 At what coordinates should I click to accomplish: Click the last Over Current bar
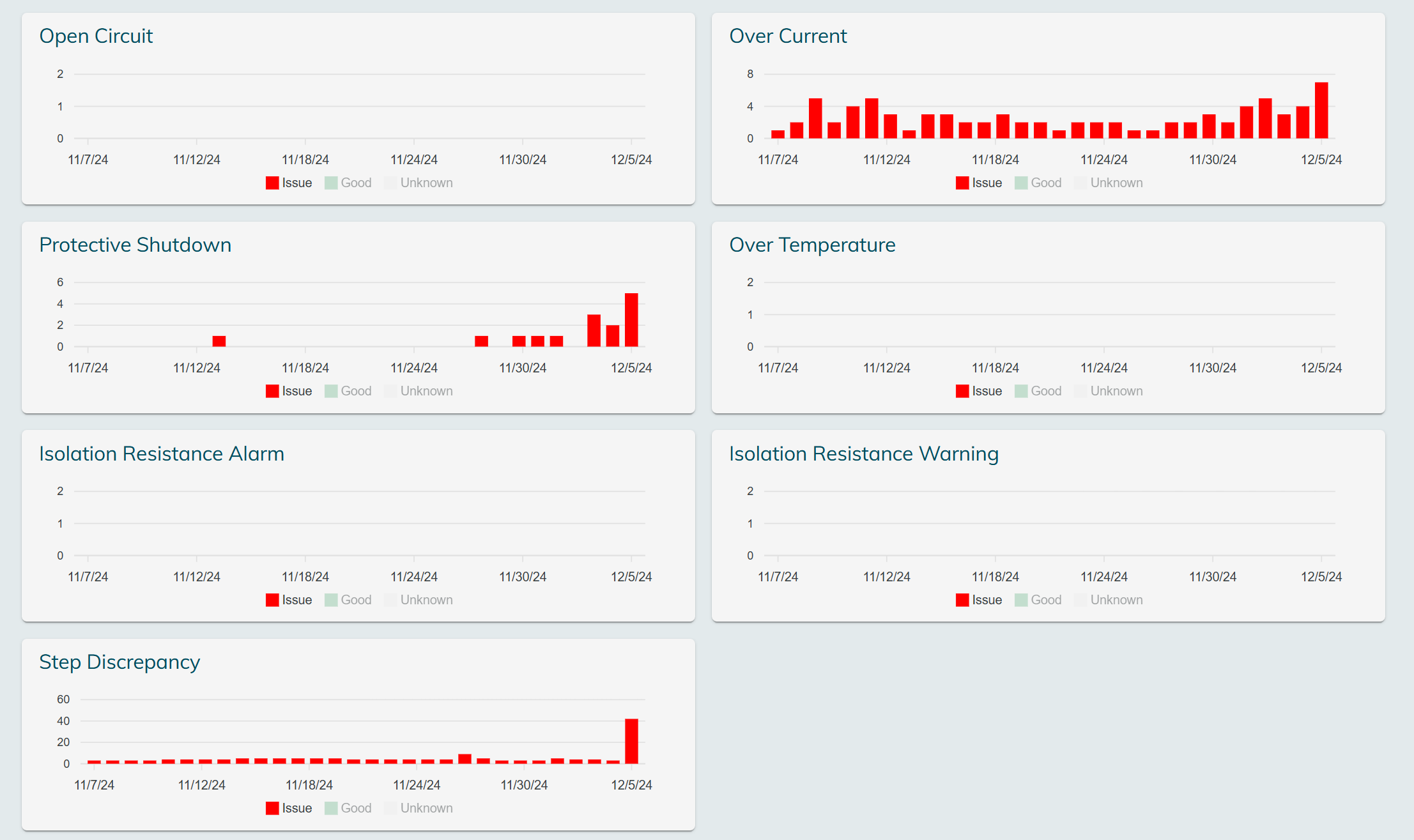pos(1321,111)
